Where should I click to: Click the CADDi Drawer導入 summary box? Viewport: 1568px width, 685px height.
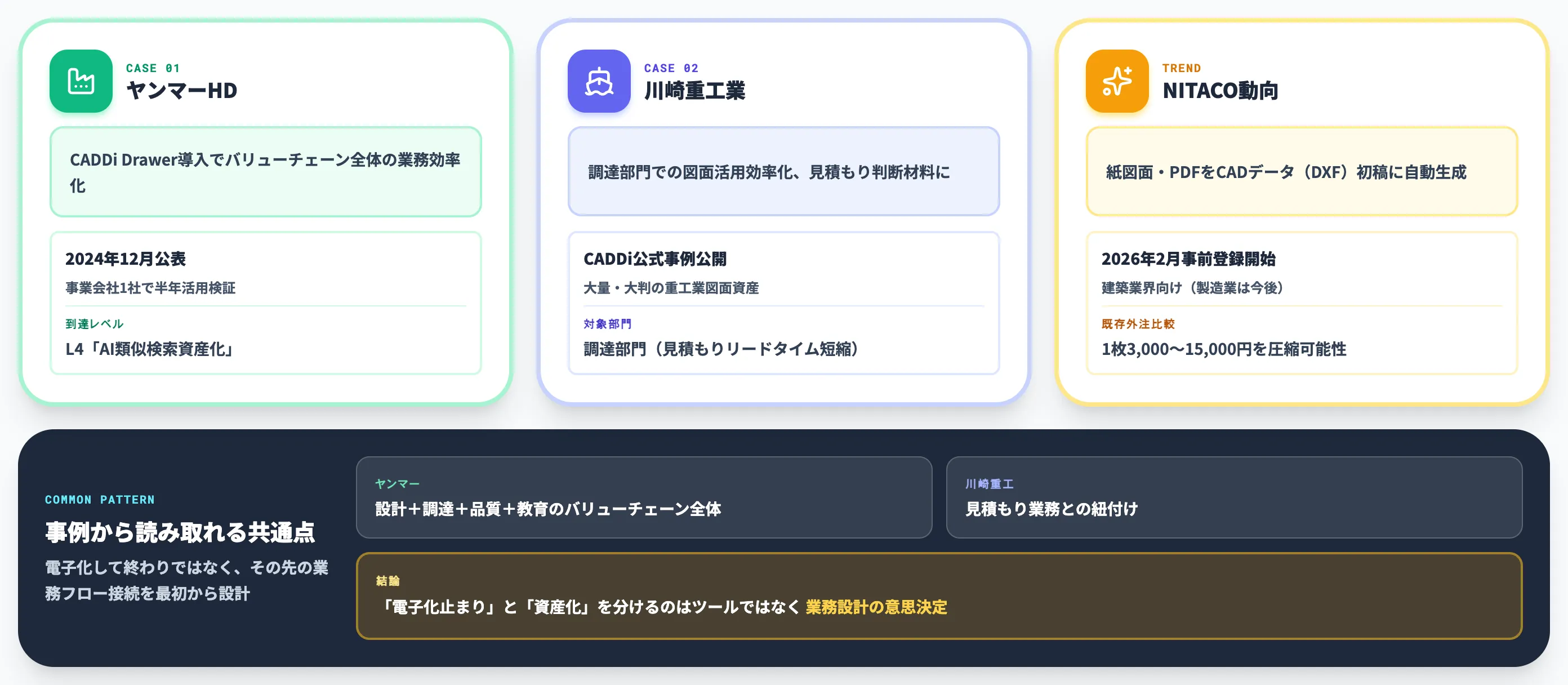tap(265, 172)
